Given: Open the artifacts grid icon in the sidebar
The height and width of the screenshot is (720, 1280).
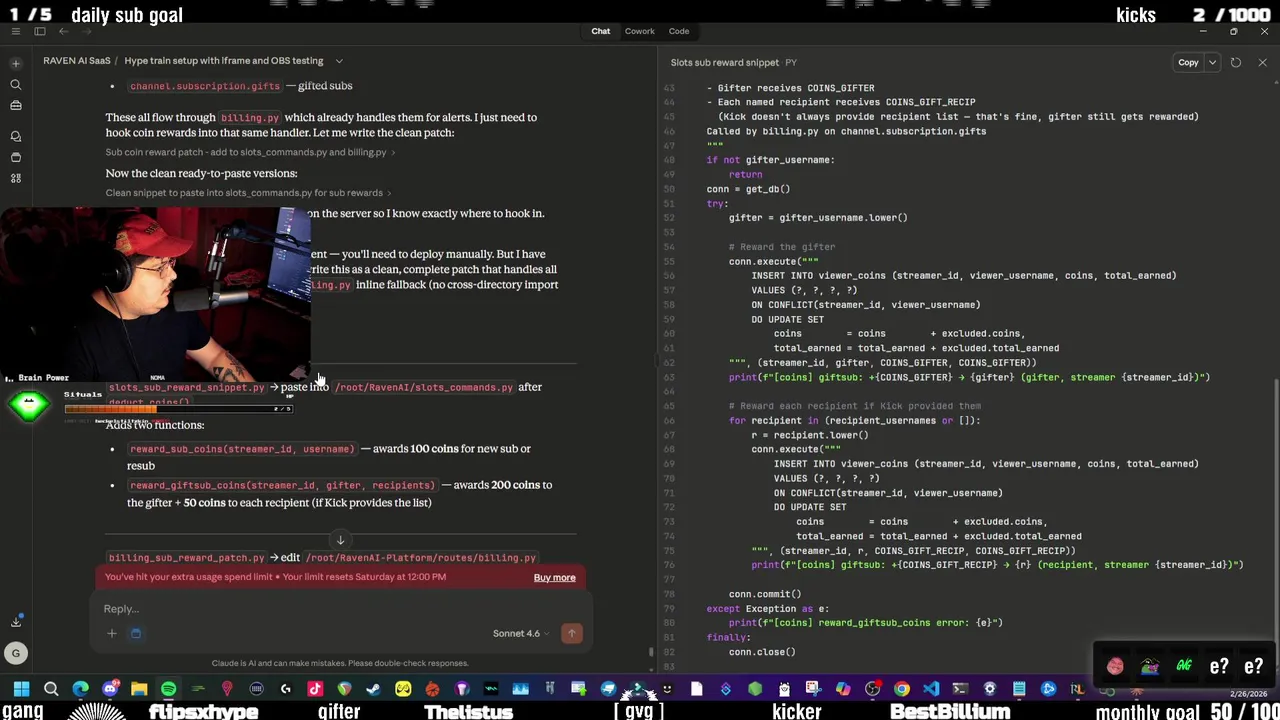Looking at the screenshot, I should click(16, 178).
